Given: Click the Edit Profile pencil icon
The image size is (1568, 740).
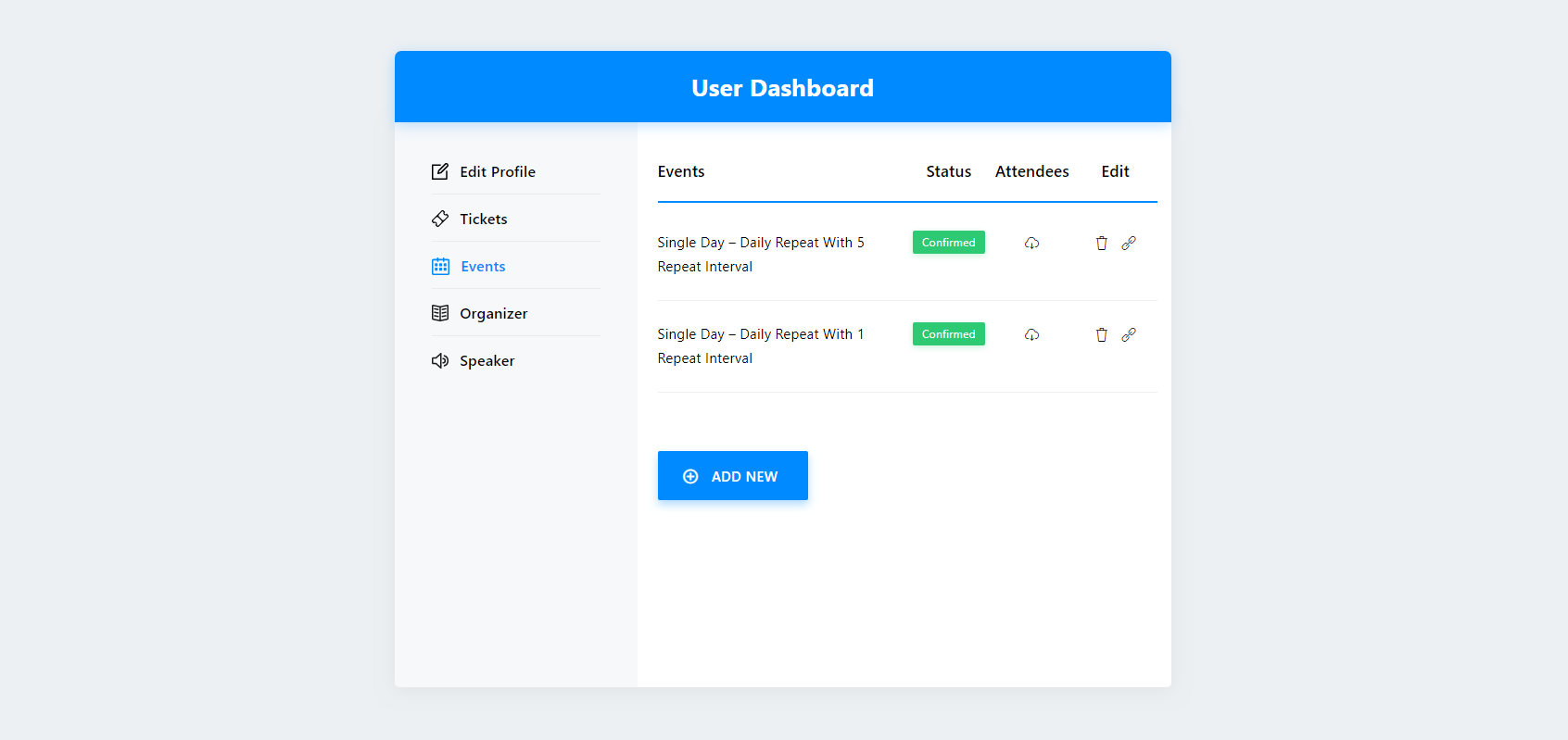Looking at the screenshot, I should pyautogui.click(x=440, y=171).
